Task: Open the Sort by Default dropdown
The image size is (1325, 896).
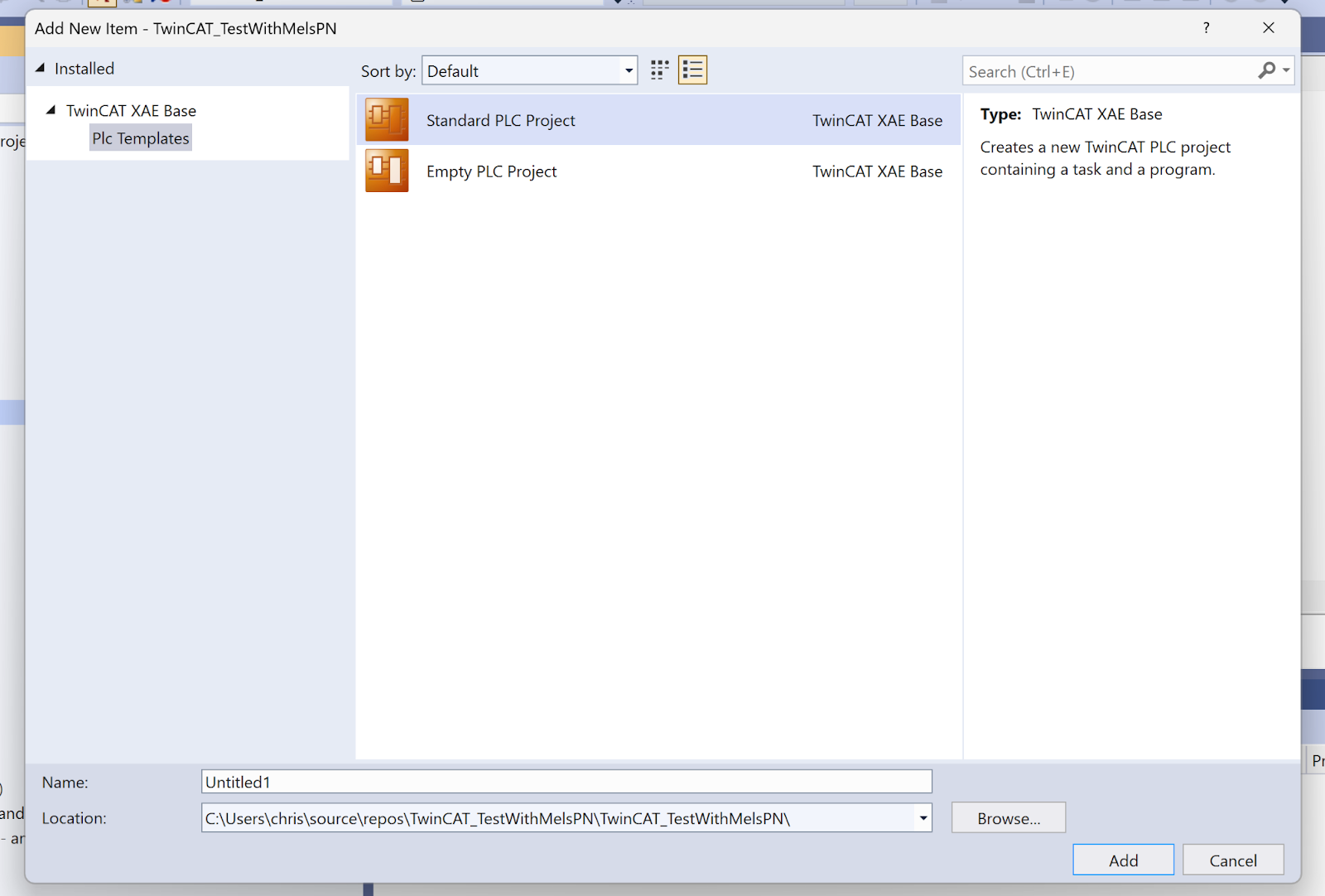Action: pyautogui.click(x=530, y=71)
